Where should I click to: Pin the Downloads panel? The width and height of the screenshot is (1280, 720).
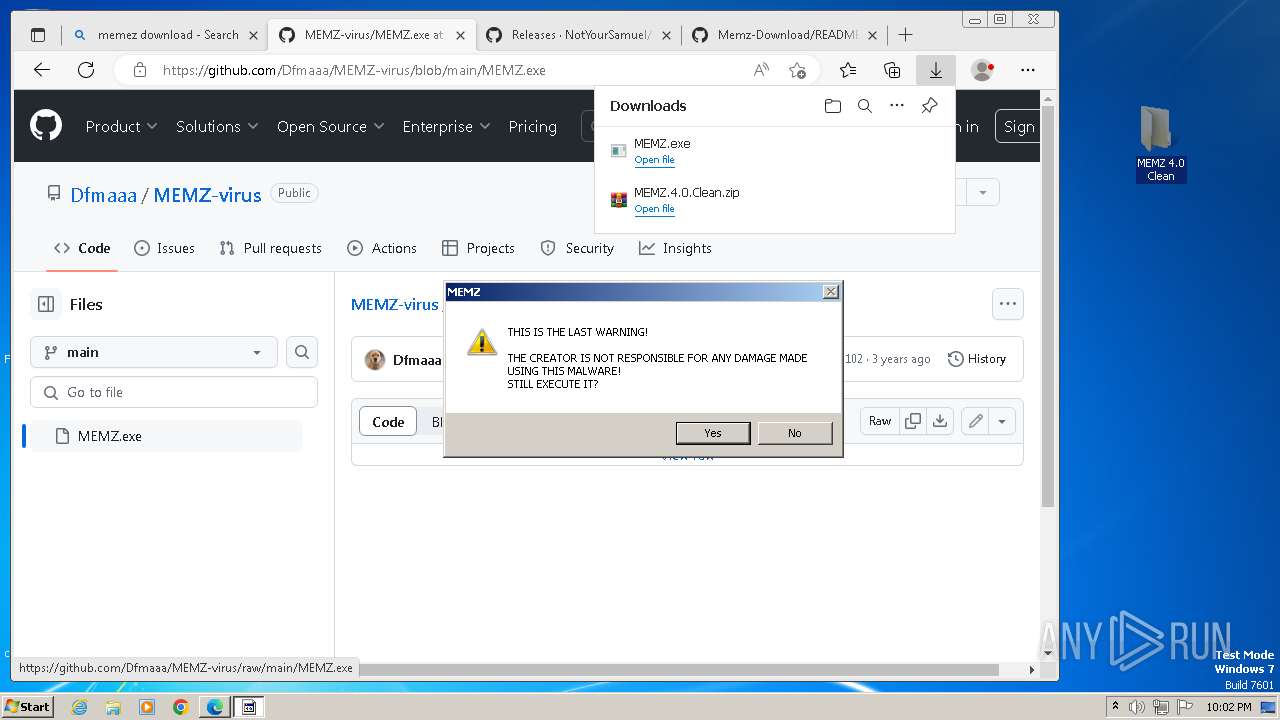[x=929, y=106]
